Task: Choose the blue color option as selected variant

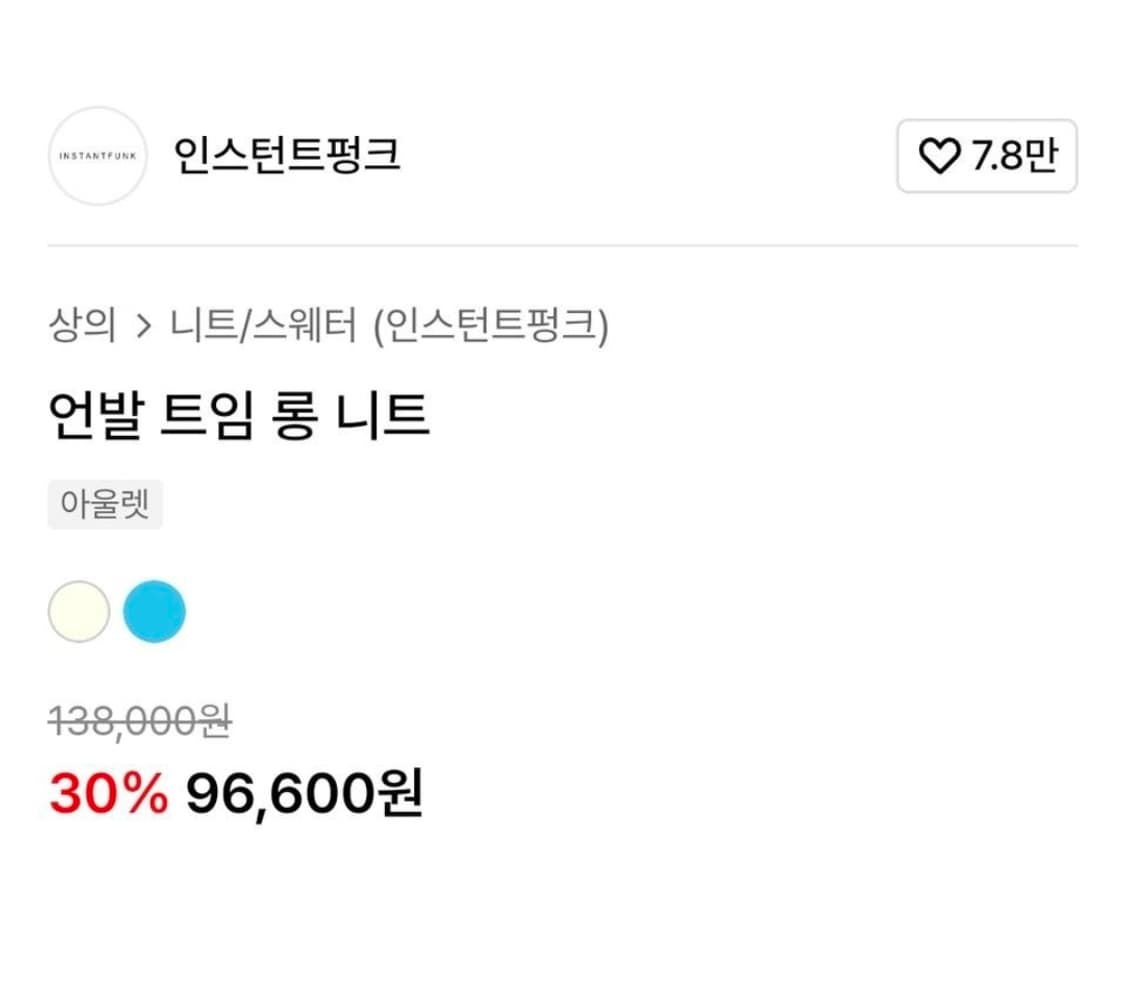Action: point(155,611)
